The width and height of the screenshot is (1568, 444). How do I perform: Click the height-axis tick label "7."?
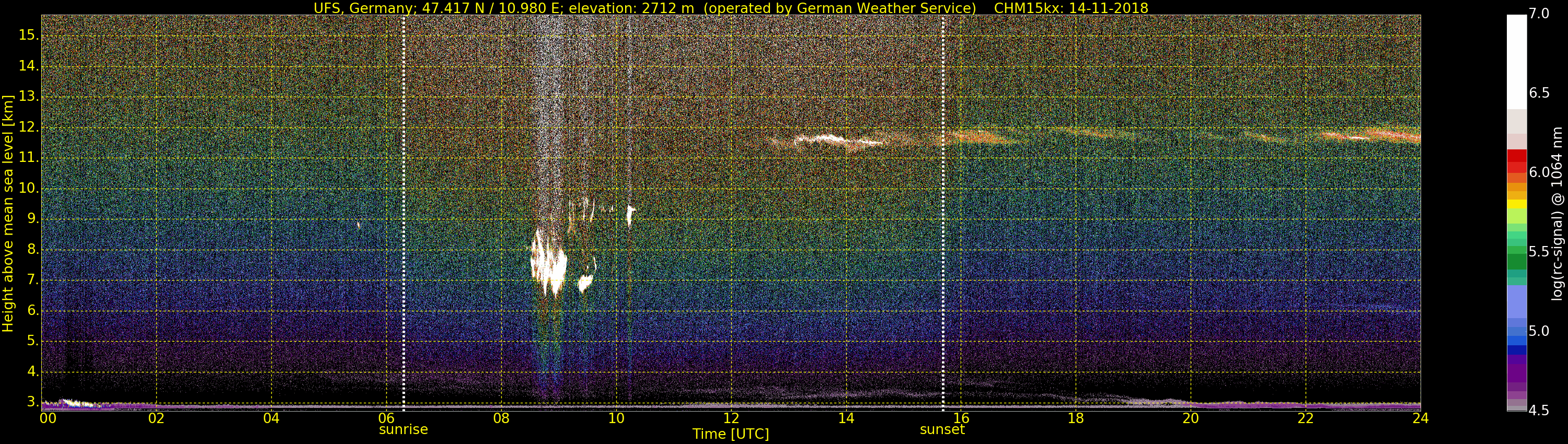[32, 280]
